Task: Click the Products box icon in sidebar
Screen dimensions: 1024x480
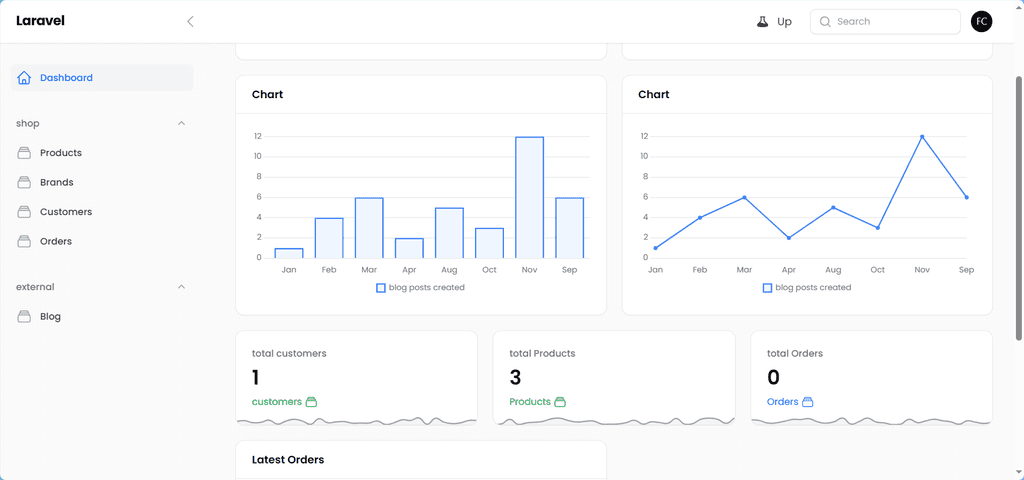Action: (24, 153)
